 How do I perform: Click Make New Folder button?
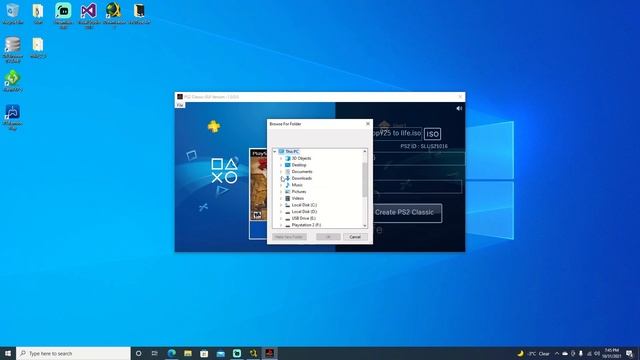pos(289,237)
